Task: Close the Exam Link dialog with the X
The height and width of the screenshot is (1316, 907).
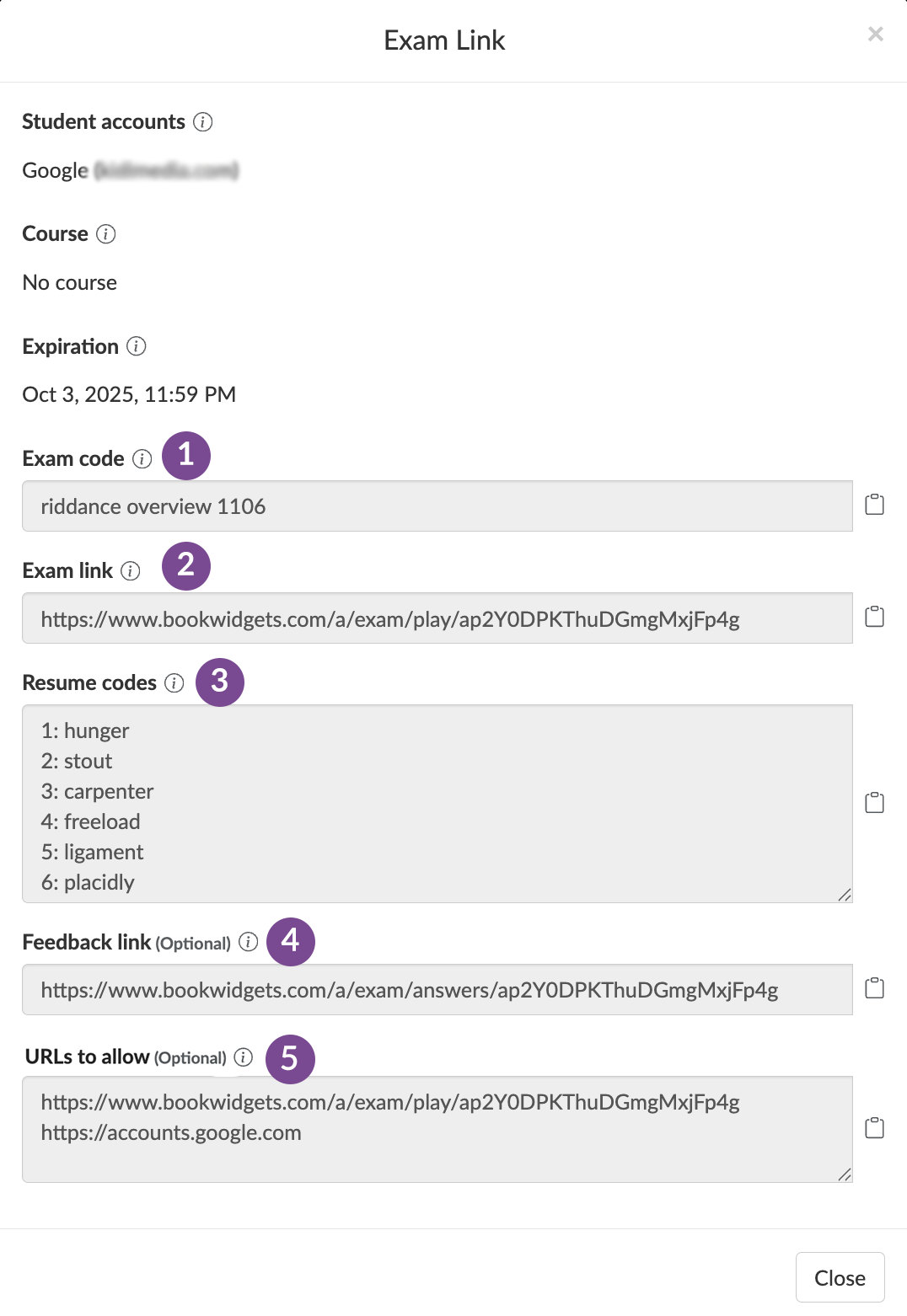Action: (x=875, y=35)
